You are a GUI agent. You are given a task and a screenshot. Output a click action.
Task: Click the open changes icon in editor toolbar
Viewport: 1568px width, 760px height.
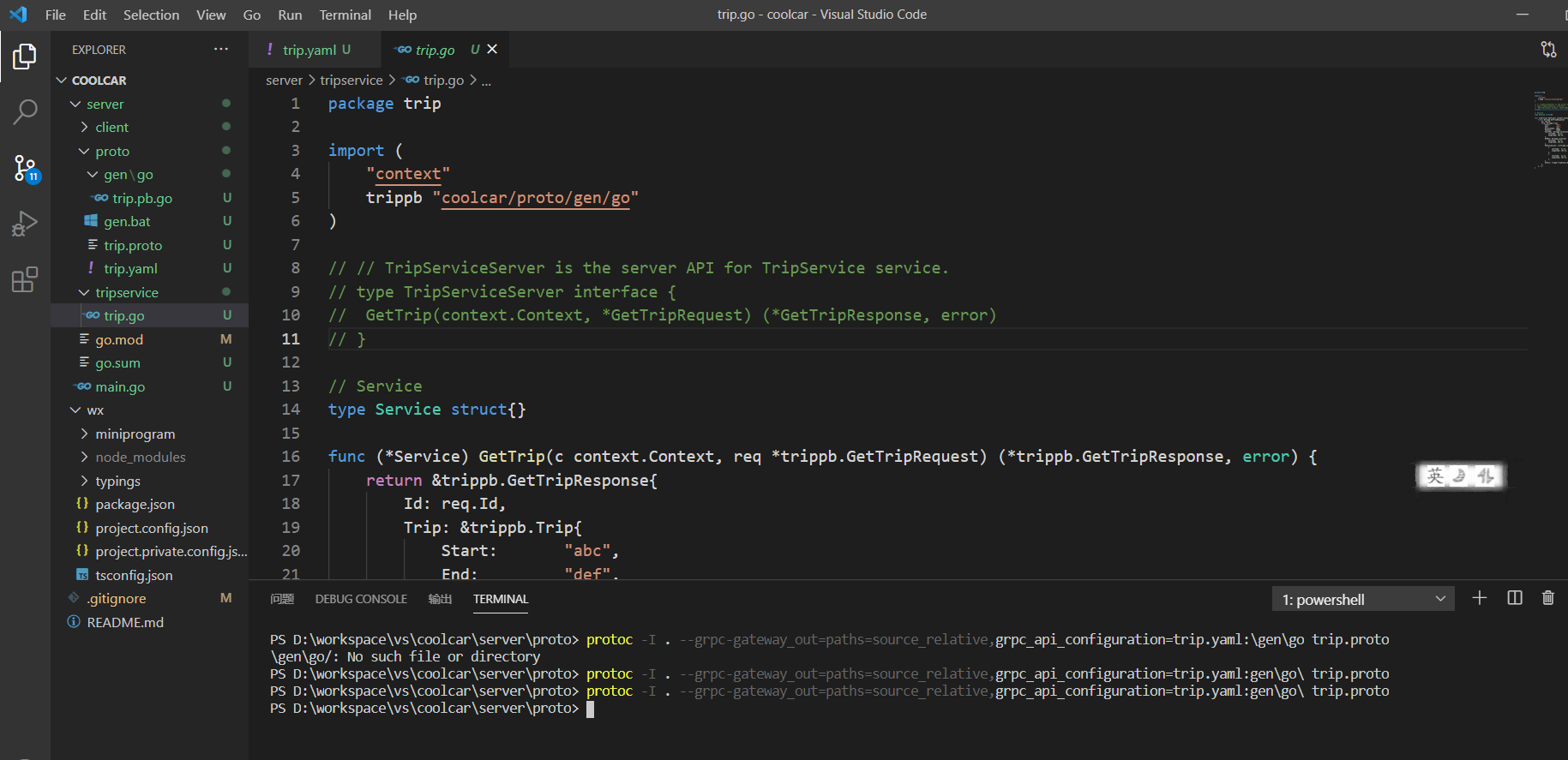coord(1548,50)
